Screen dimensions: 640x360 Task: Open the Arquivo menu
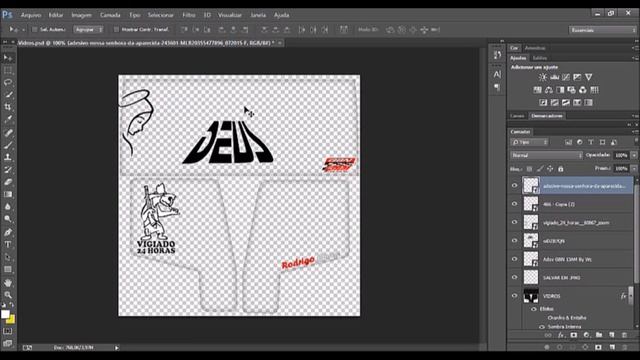click(31, 15)
